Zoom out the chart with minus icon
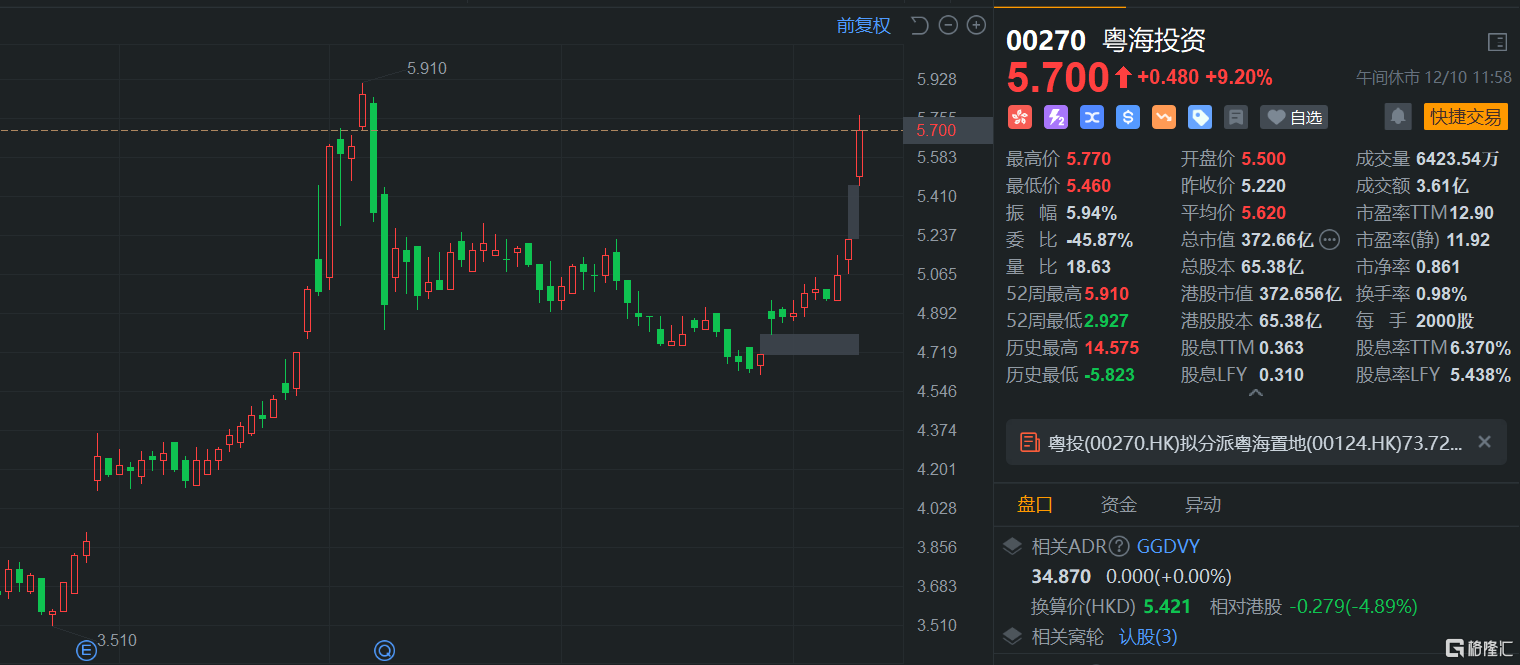The width and height of the screenshot is (1520, 665). 948,26
